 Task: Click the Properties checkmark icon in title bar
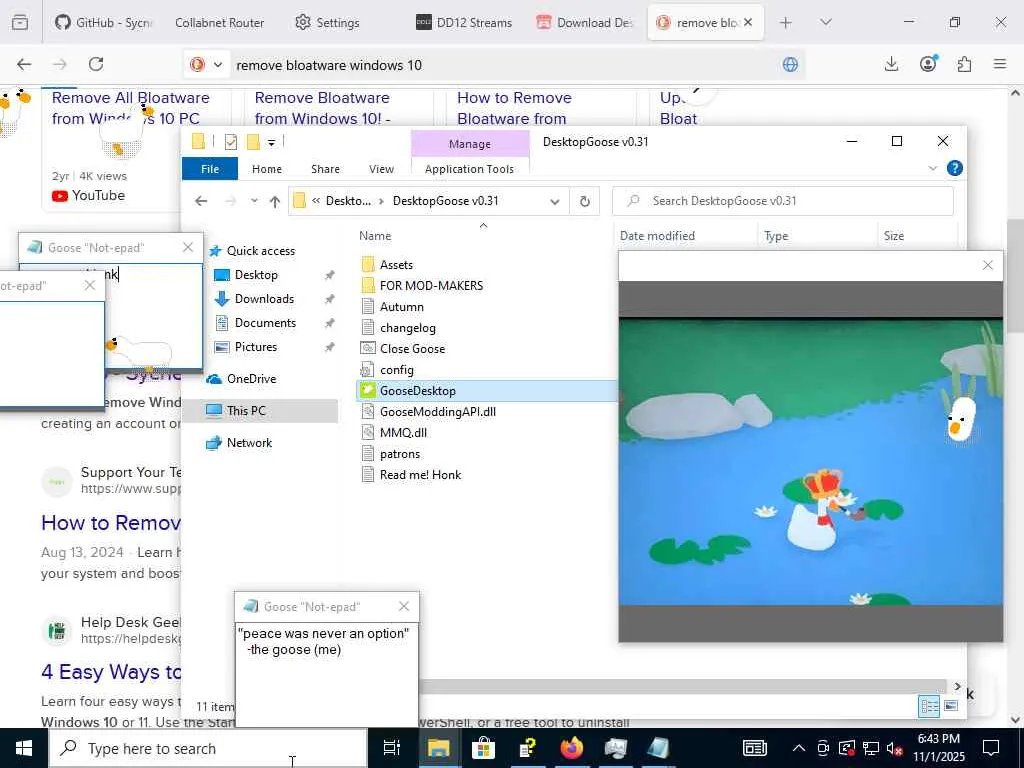tap(231, 142)
